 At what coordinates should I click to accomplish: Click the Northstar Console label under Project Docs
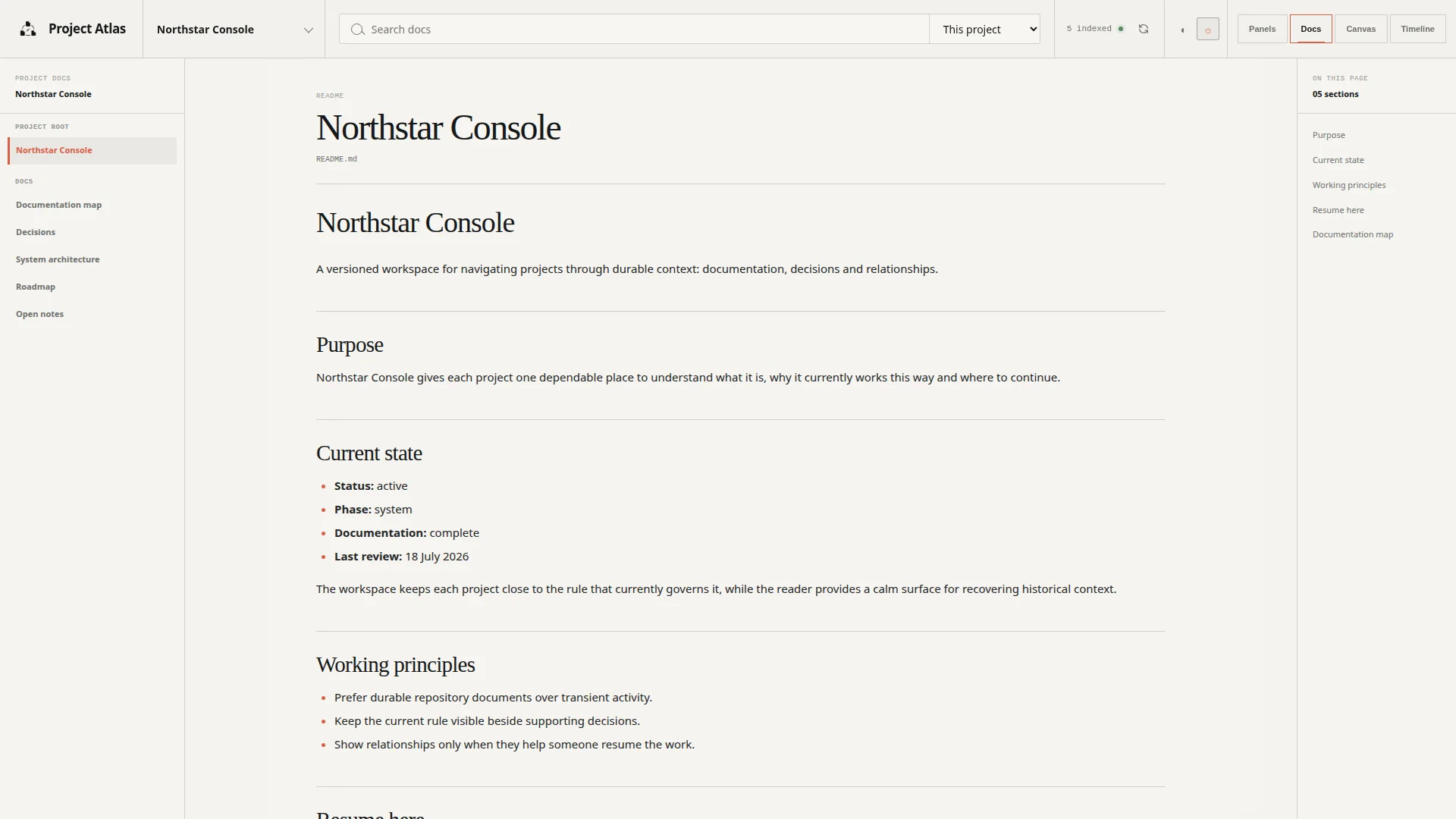point(53,94)
